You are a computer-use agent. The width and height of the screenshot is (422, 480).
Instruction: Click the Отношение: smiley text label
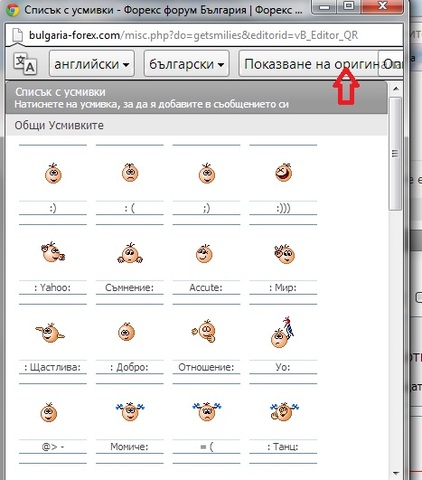coord(206,367)
